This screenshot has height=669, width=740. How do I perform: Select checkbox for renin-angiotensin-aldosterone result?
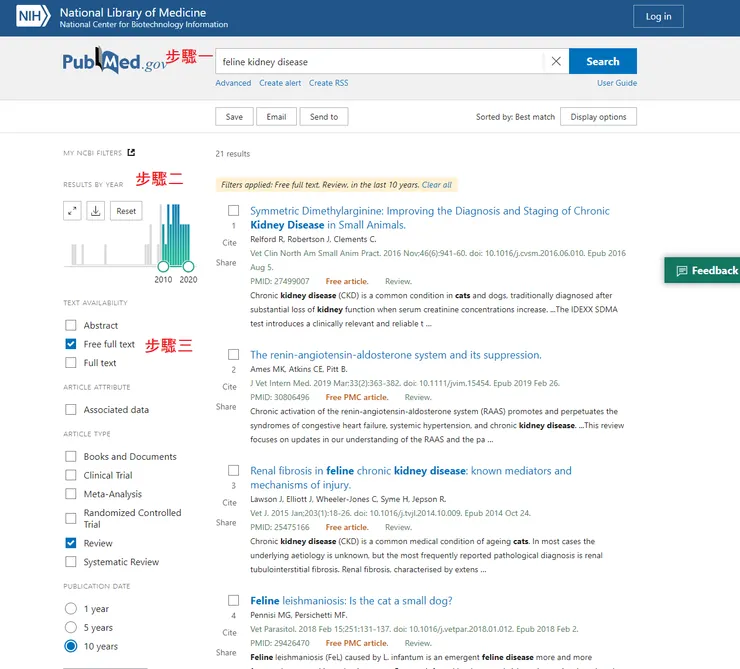pos(234,354)
